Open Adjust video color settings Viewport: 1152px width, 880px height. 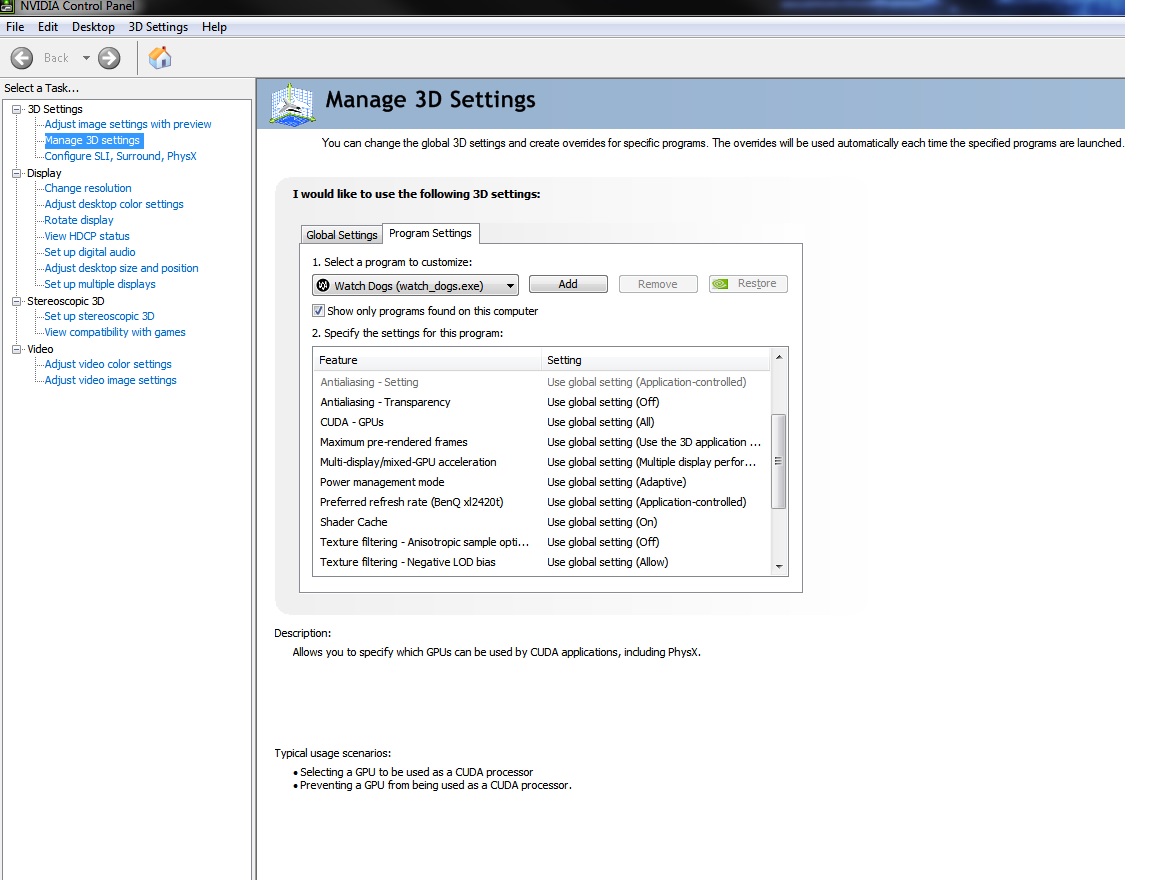pyautogui.click(x=108, y=364)
